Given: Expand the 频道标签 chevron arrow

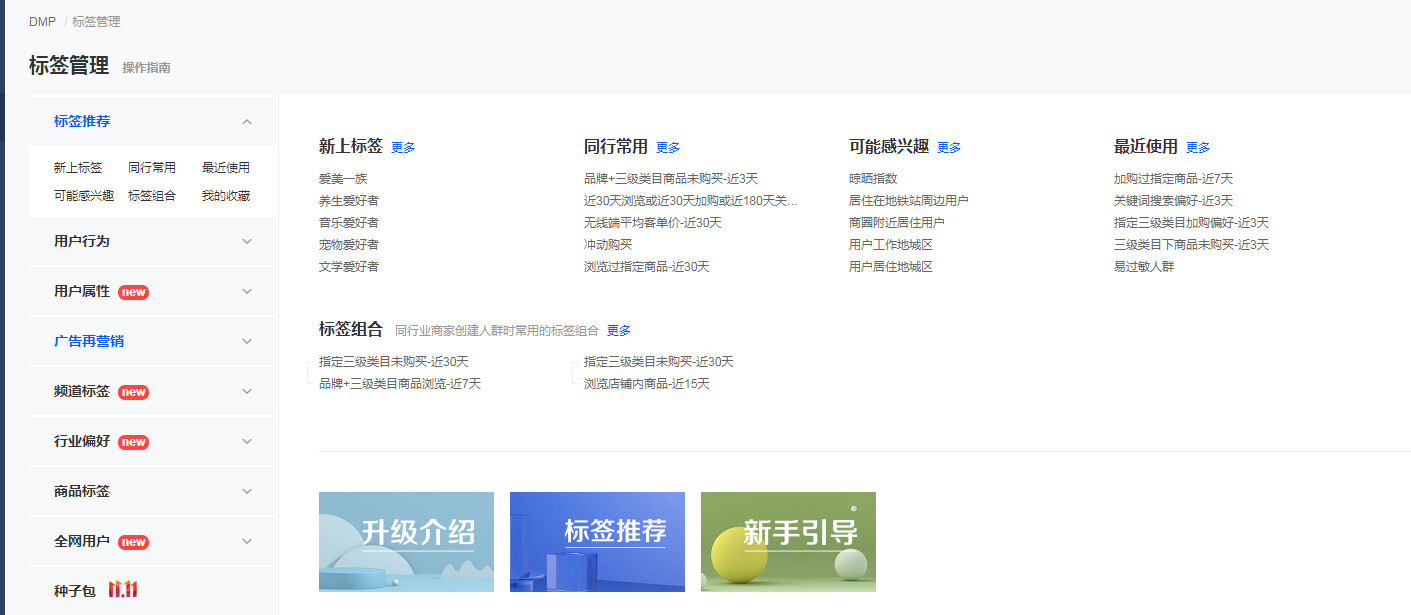Looking at the screenshot, I should [x=247, y=392].
